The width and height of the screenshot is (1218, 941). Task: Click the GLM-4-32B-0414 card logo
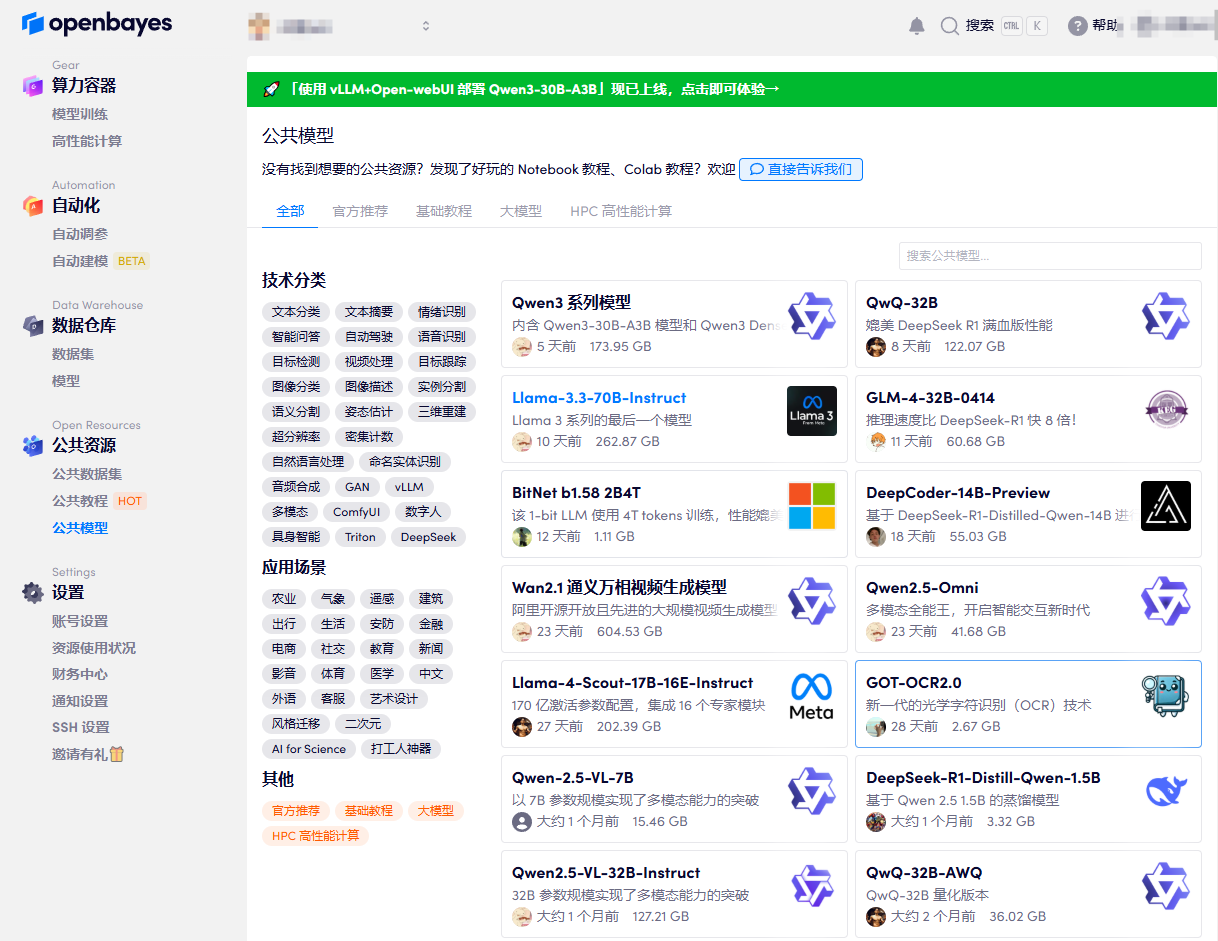1166,411
